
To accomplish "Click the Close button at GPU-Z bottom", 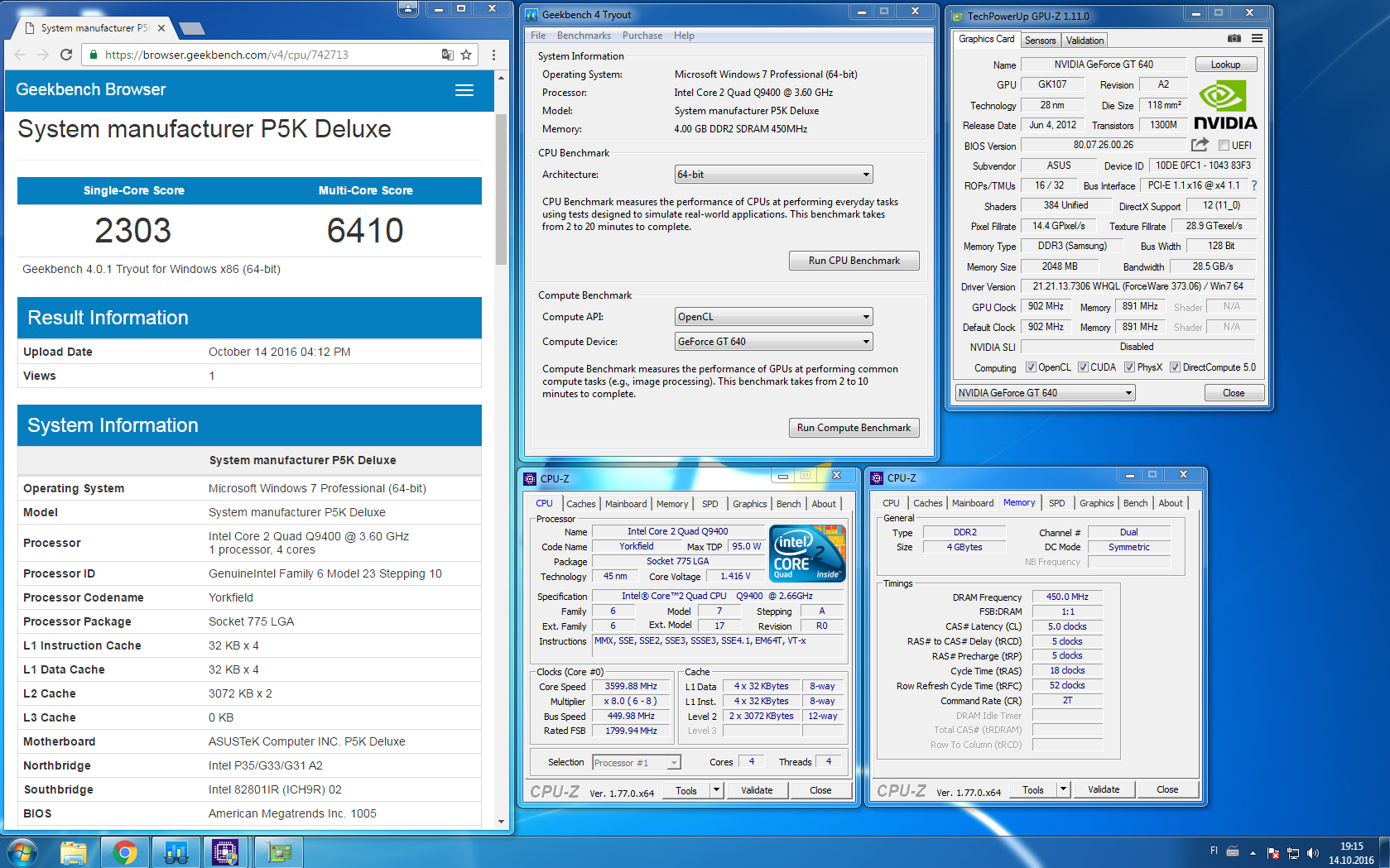I will [x=1234, y=393].
